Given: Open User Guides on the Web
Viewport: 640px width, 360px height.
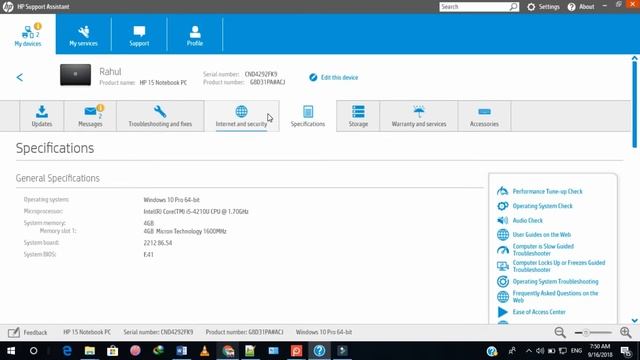Looking at the screenshot, I should [542, 235].
